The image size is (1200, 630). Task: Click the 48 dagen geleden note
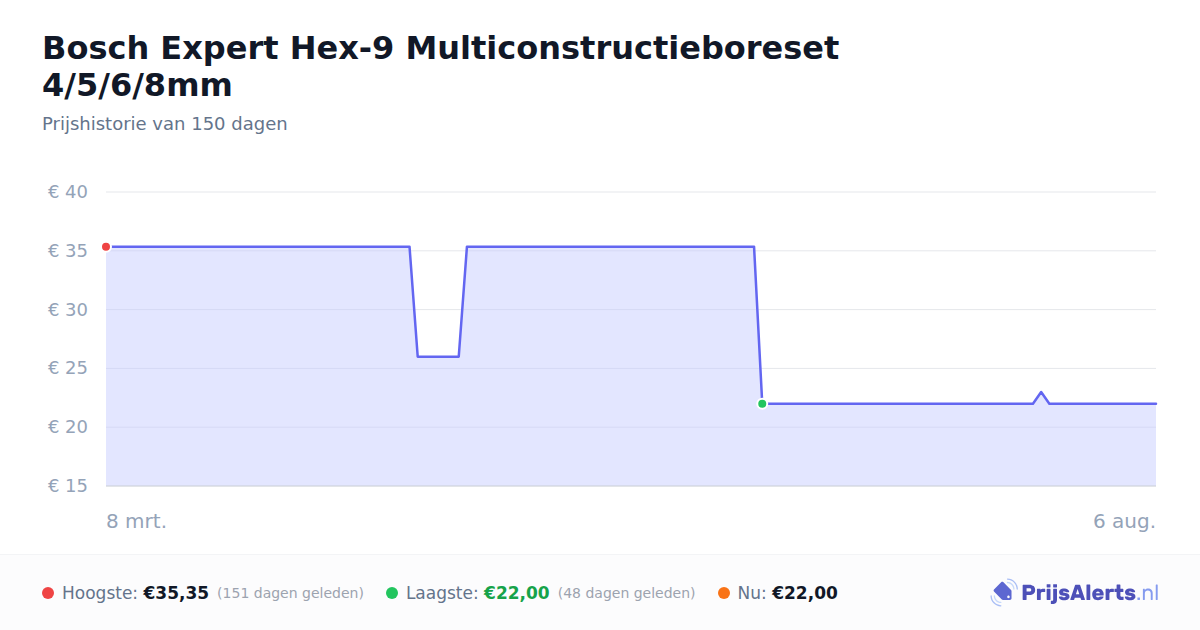coord(627,593)
